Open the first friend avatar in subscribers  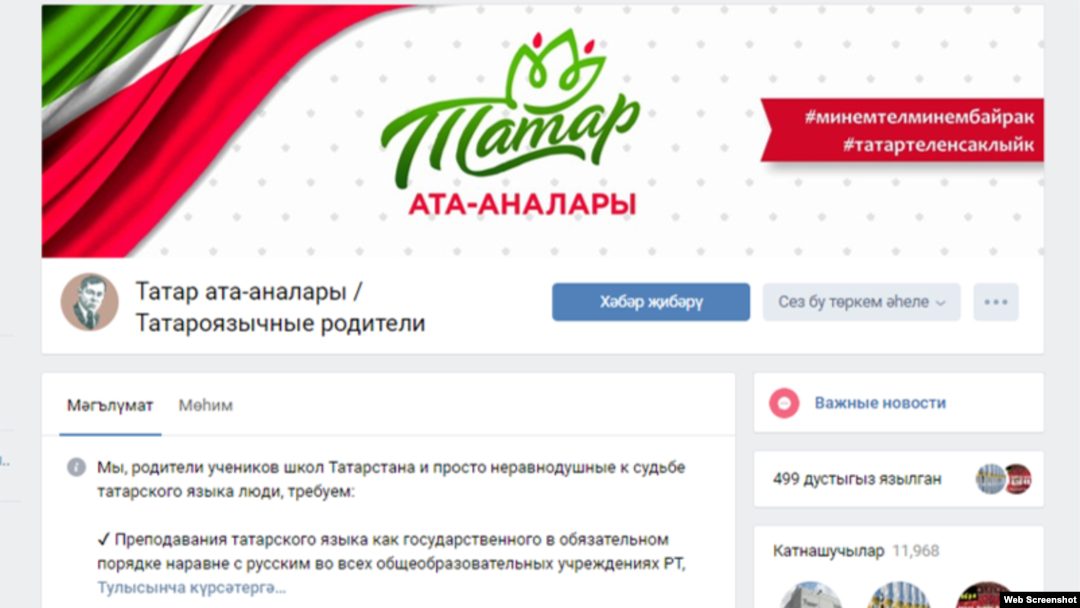click(x=990, y=479)
